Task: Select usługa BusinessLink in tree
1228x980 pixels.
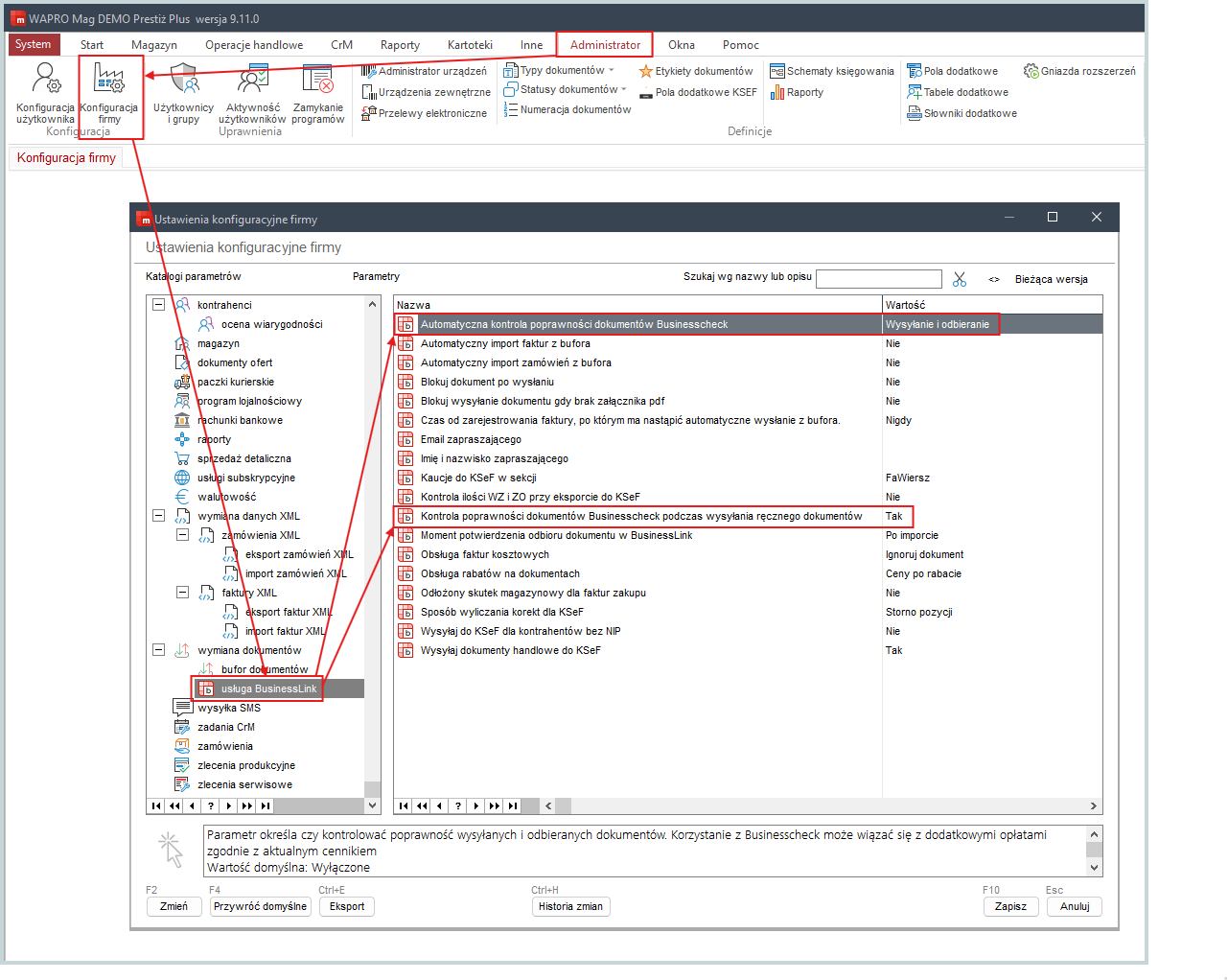Action: click(268, 688)
